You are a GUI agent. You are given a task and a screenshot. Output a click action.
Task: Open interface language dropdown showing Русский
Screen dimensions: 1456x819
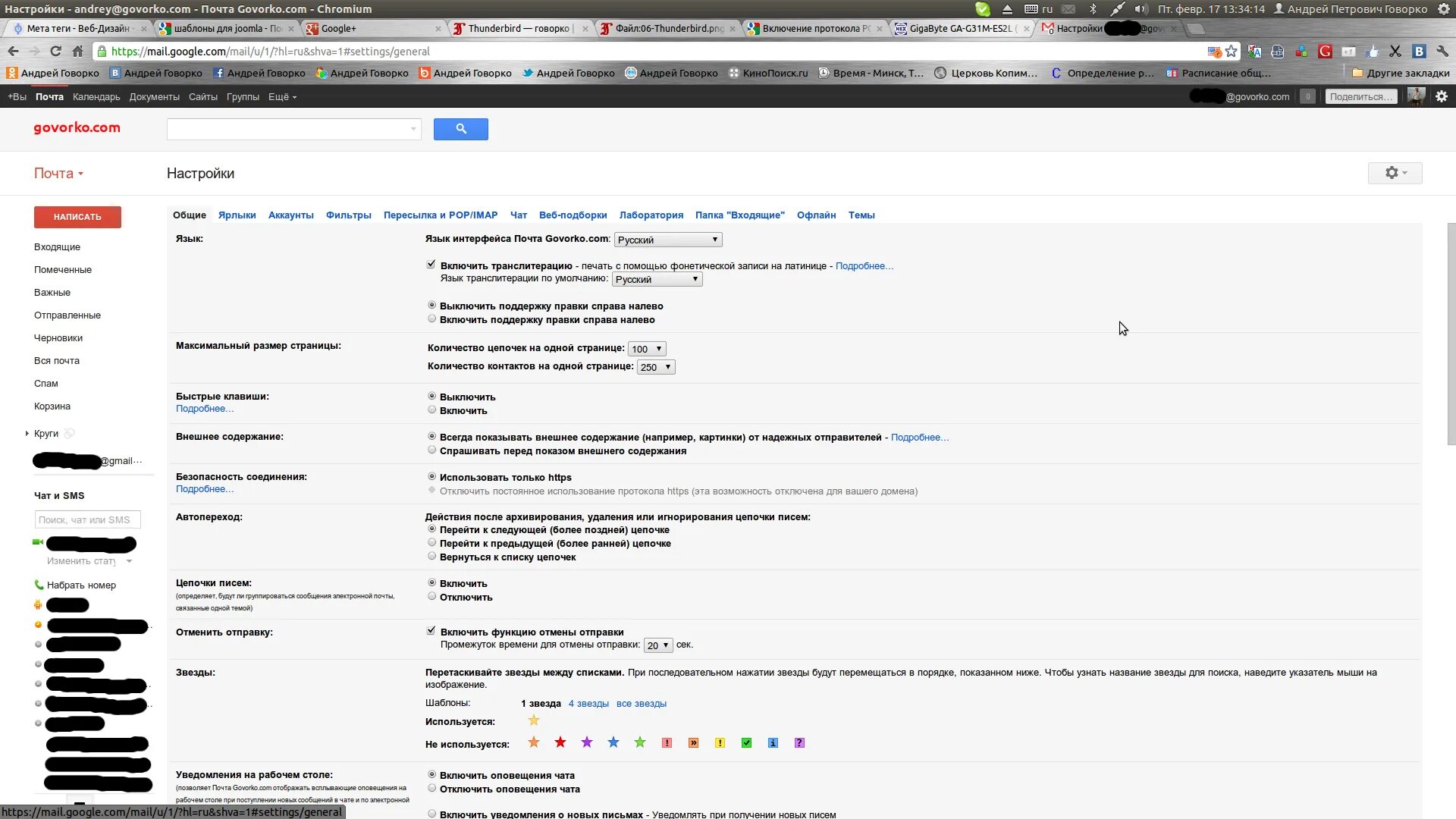click(x=667, y=240)
